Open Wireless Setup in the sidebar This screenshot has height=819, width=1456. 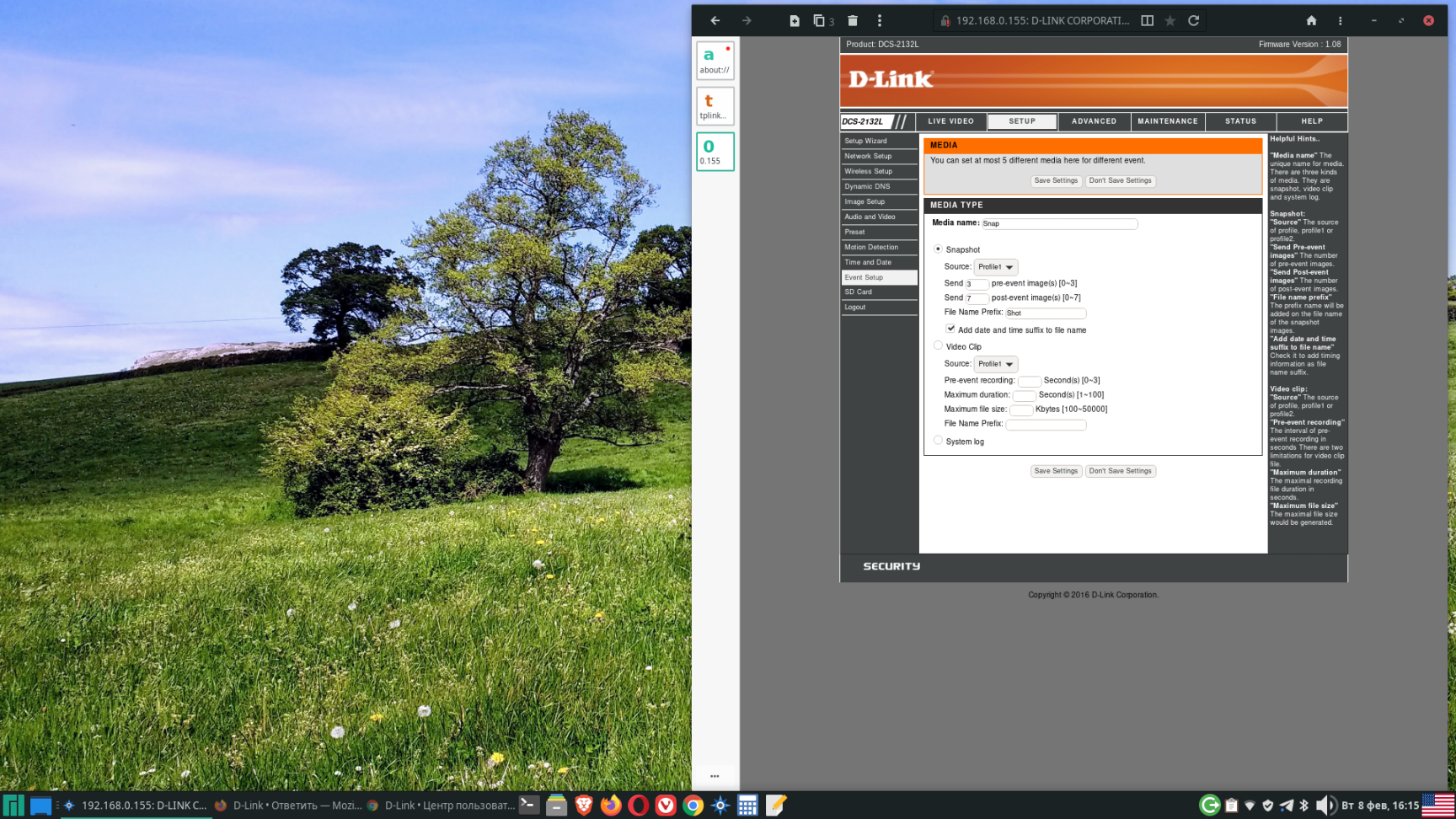pyautogui.click(x=879, y=172)
